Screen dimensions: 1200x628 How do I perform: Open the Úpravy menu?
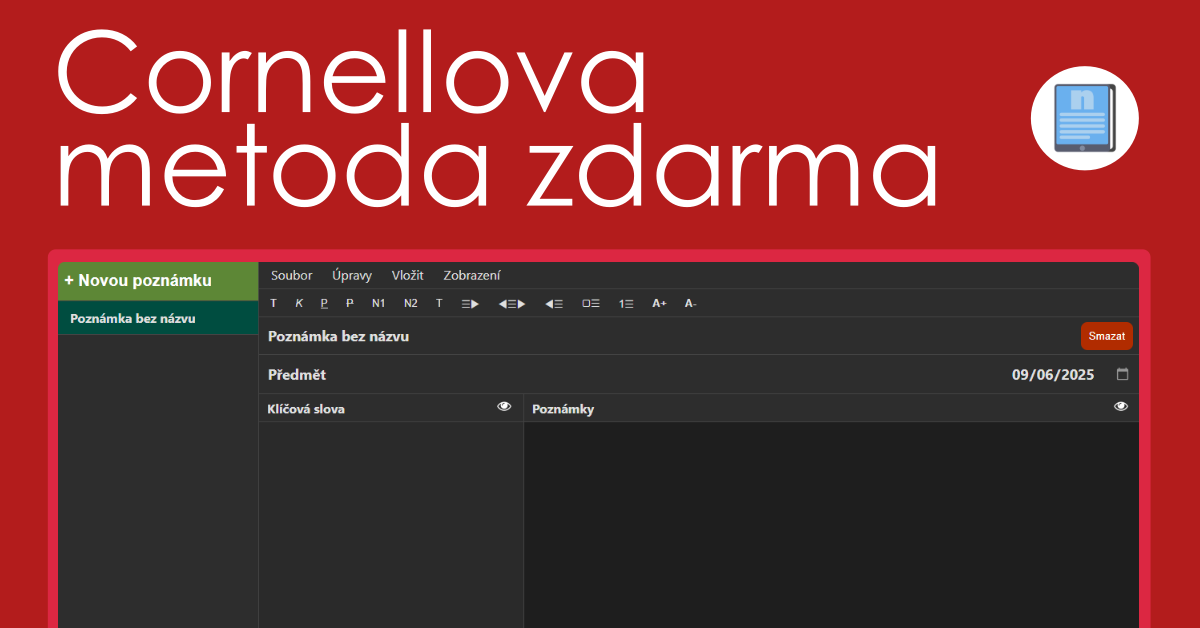point(352,275)
